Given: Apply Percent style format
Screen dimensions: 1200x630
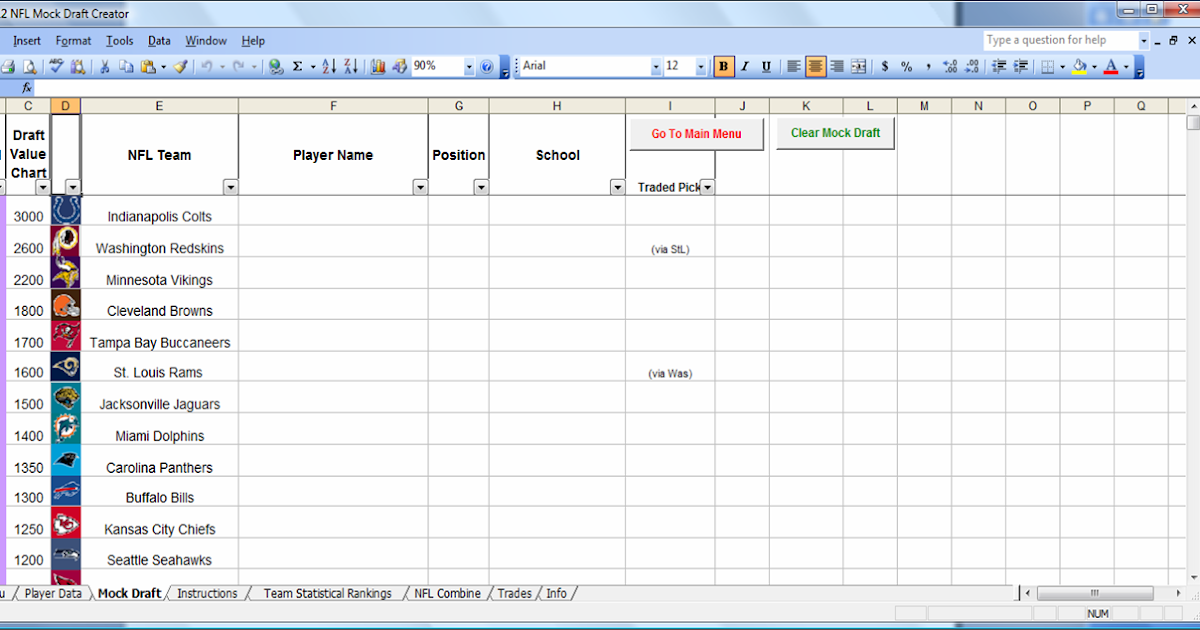Looking at the screenshot, I should (906, 66).
